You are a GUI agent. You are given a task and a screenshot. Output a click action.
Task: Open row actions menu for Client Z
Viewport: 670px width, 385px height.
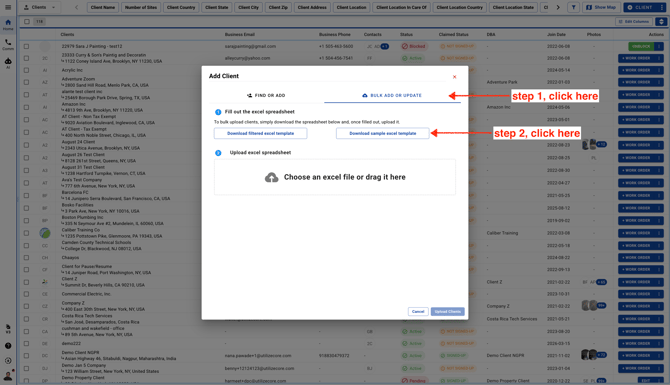(x=659, y=282)
